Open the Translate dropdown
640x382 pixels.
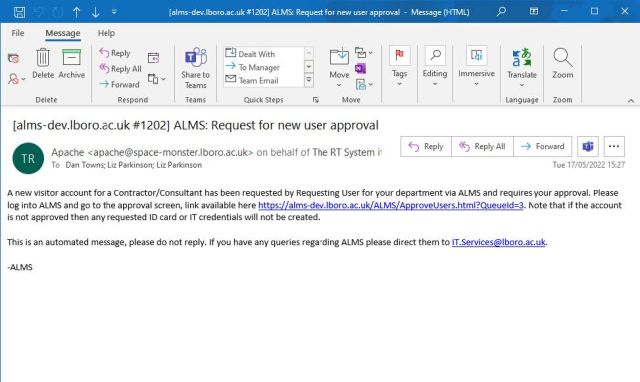522,68
